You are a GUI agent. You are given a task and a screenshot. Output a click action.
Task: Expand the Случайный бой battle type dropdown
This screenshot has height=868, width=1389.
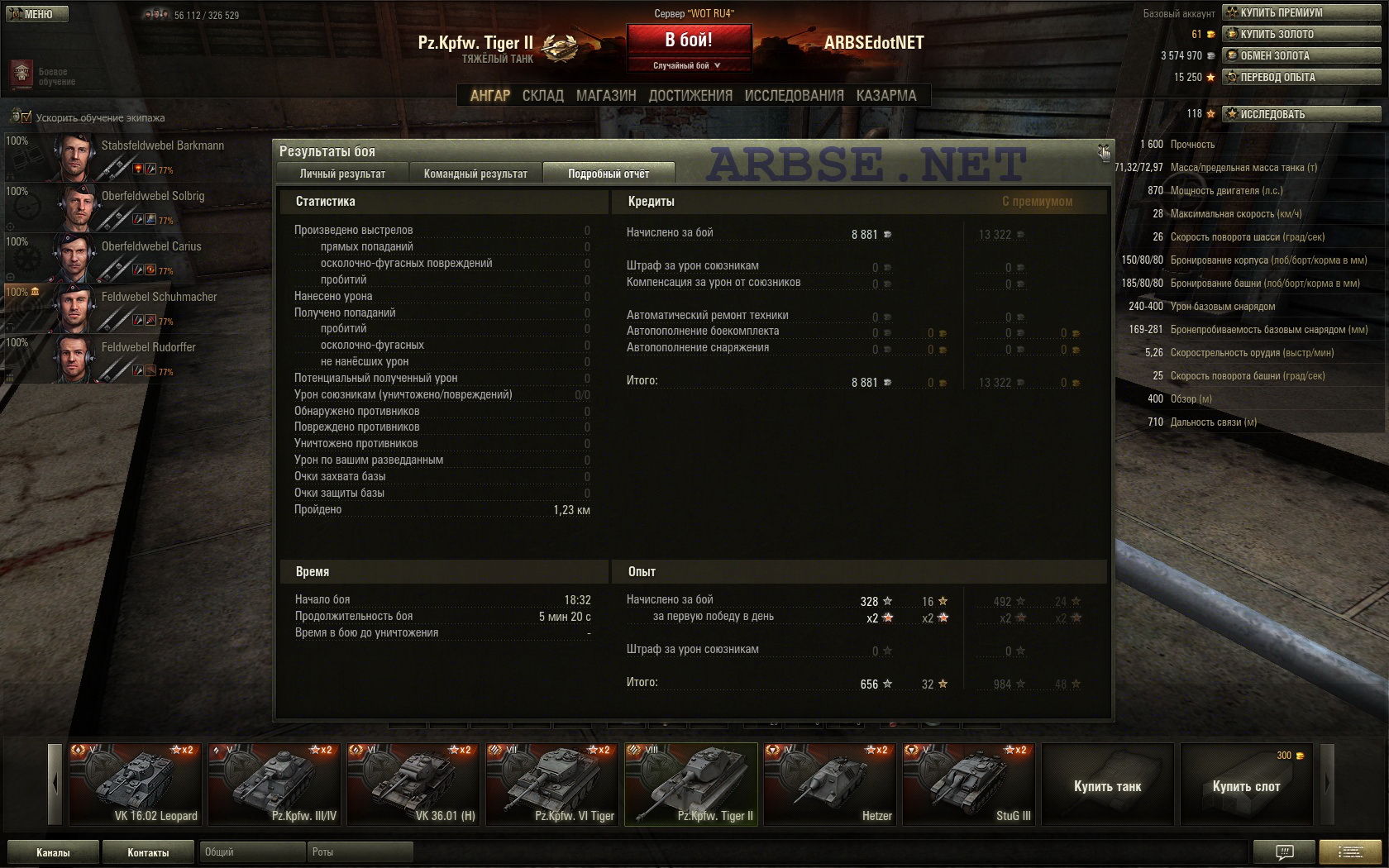[x=689, y=65]
